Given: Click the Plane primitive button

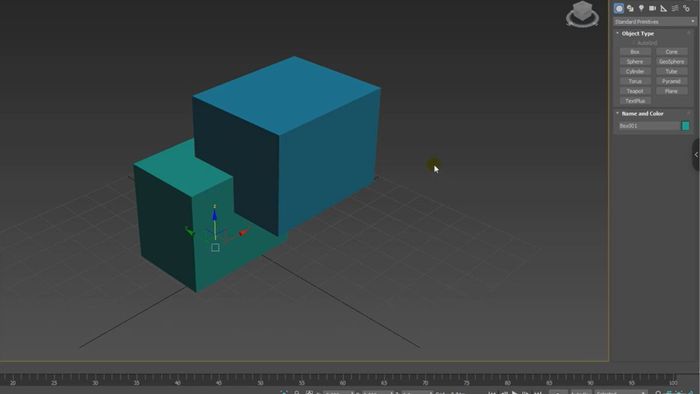Looking at the screenshot, I should coord(671,91).
